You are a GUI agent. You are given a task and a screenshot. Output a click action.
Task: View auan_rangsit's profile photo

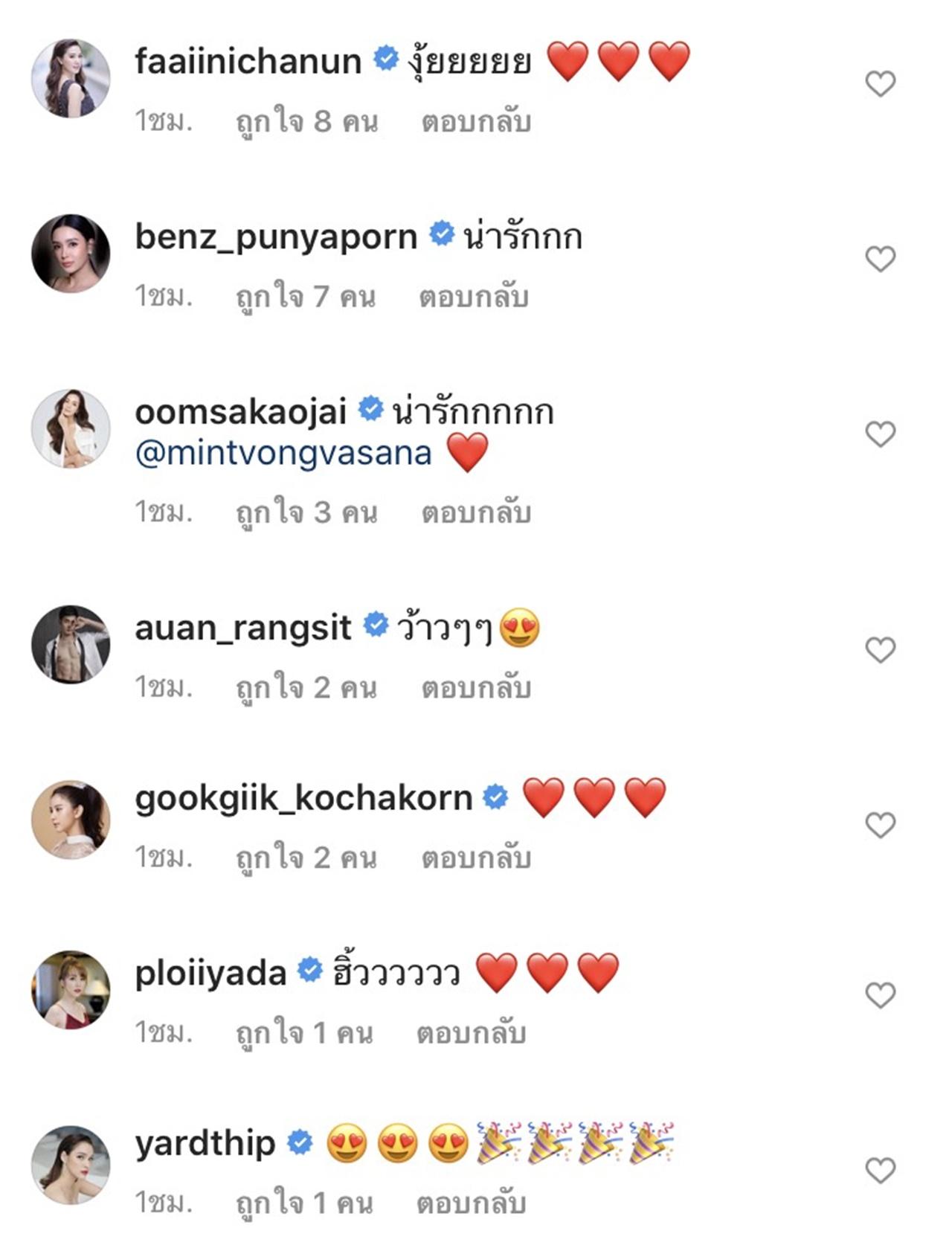coord(71,644)
